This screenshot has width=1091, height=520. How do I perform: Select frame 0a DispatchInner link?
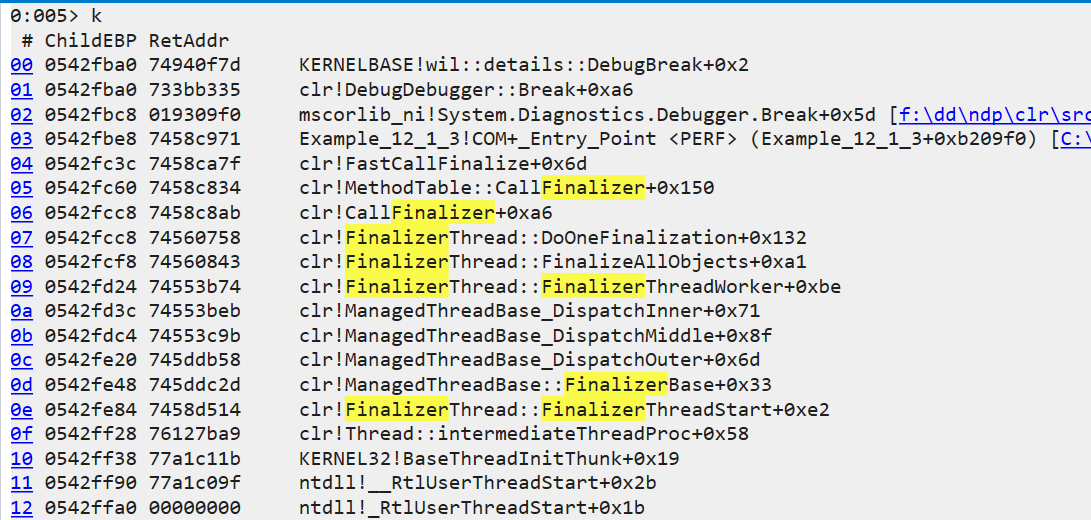(22, 311)
